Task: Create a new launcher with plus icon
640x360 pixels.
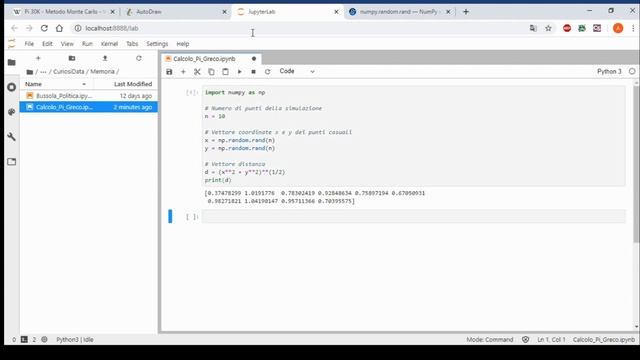Action: click(38, 58)
